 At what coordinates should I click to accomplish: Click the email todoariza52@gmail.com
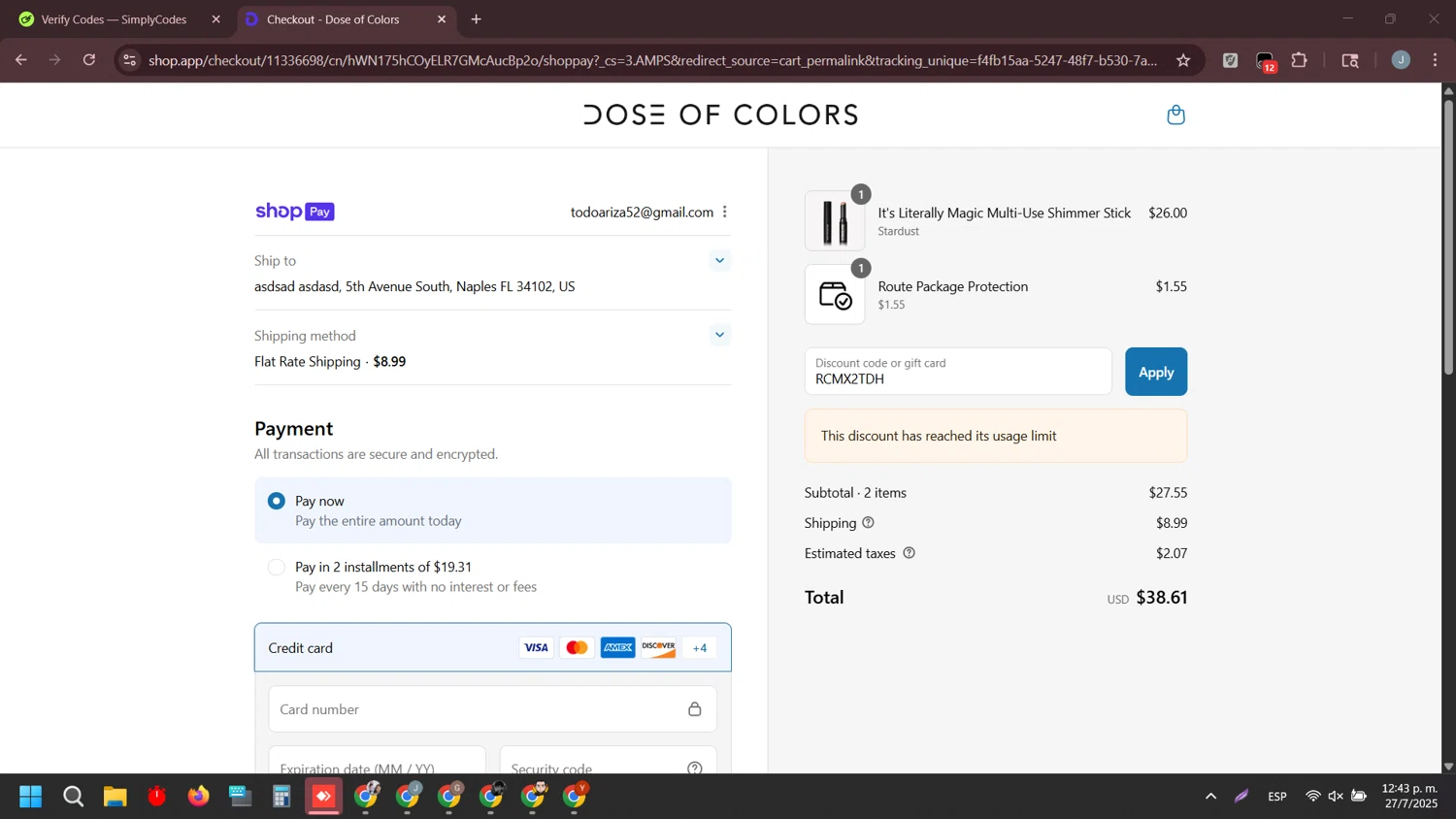click(642, 212)
